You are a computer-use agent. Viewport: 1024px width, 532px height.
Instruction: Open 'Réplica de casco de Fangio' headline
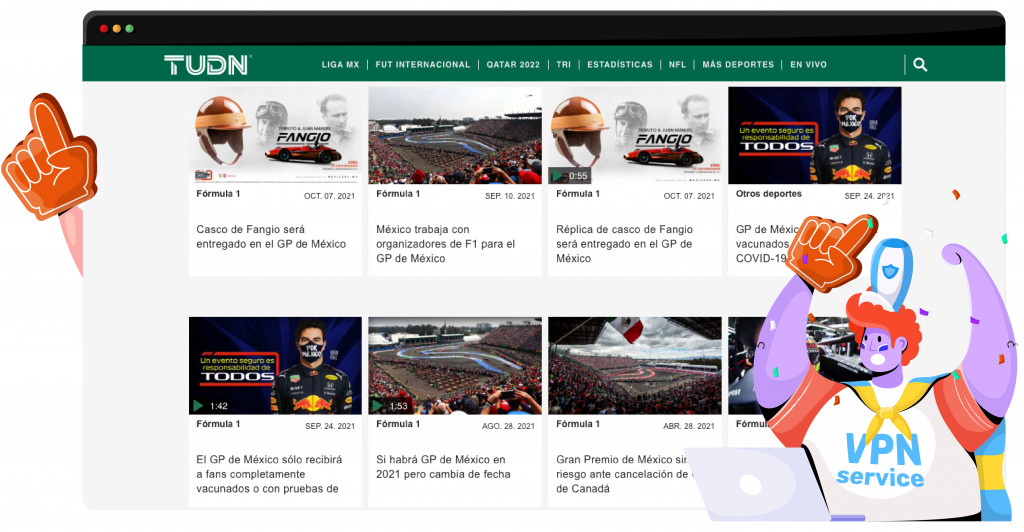click(x=624, y=243)
